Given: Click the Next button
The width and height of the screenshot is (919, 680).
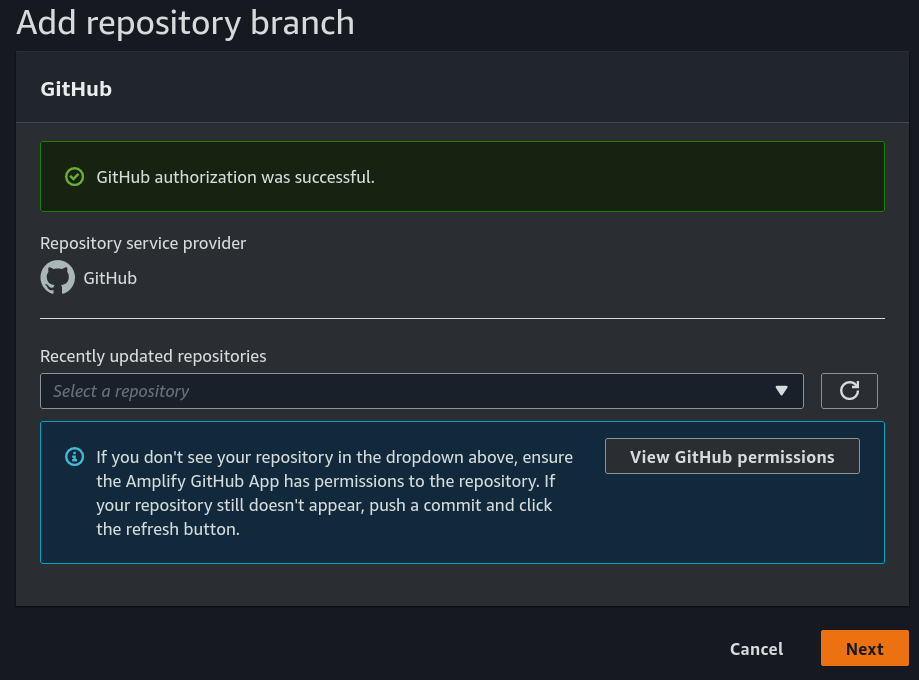Looking at the screenshot, I should (864, 648).
